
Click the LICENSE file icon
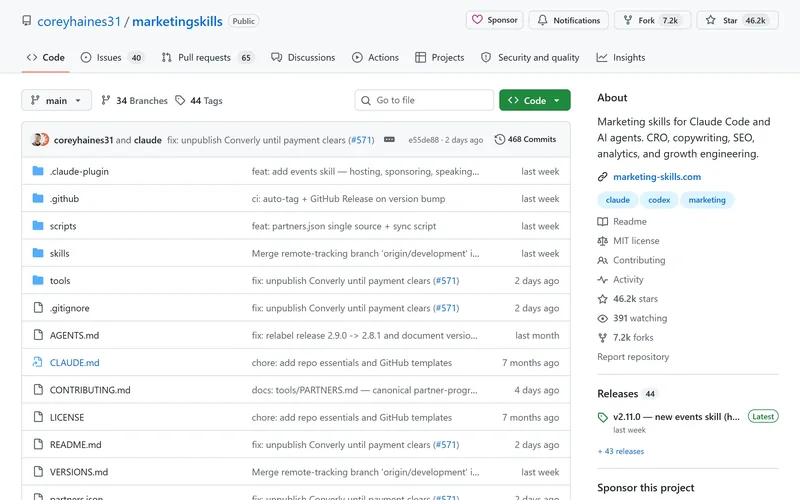click(38, 417)
